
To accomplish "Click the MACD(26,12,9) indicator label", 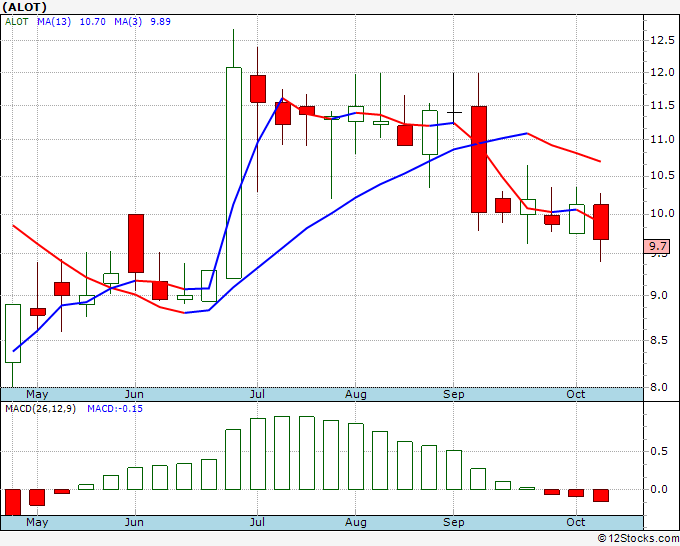I will pos(40,409).
